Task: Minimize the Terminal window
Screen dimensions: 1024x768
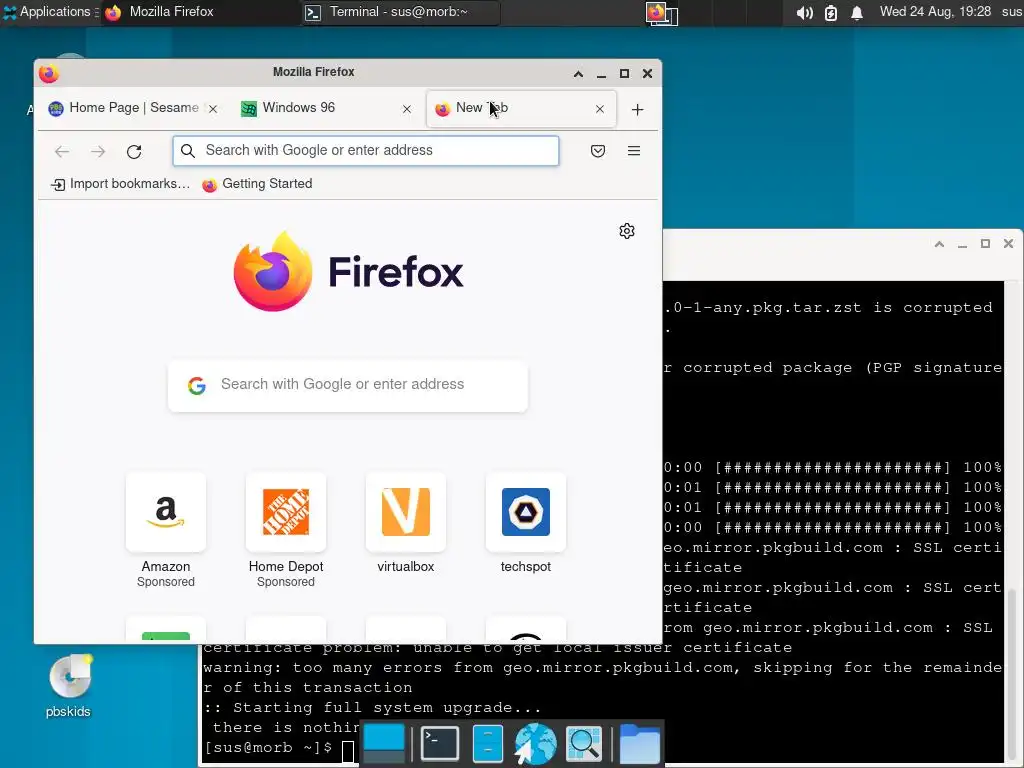Action: [963, 244]
